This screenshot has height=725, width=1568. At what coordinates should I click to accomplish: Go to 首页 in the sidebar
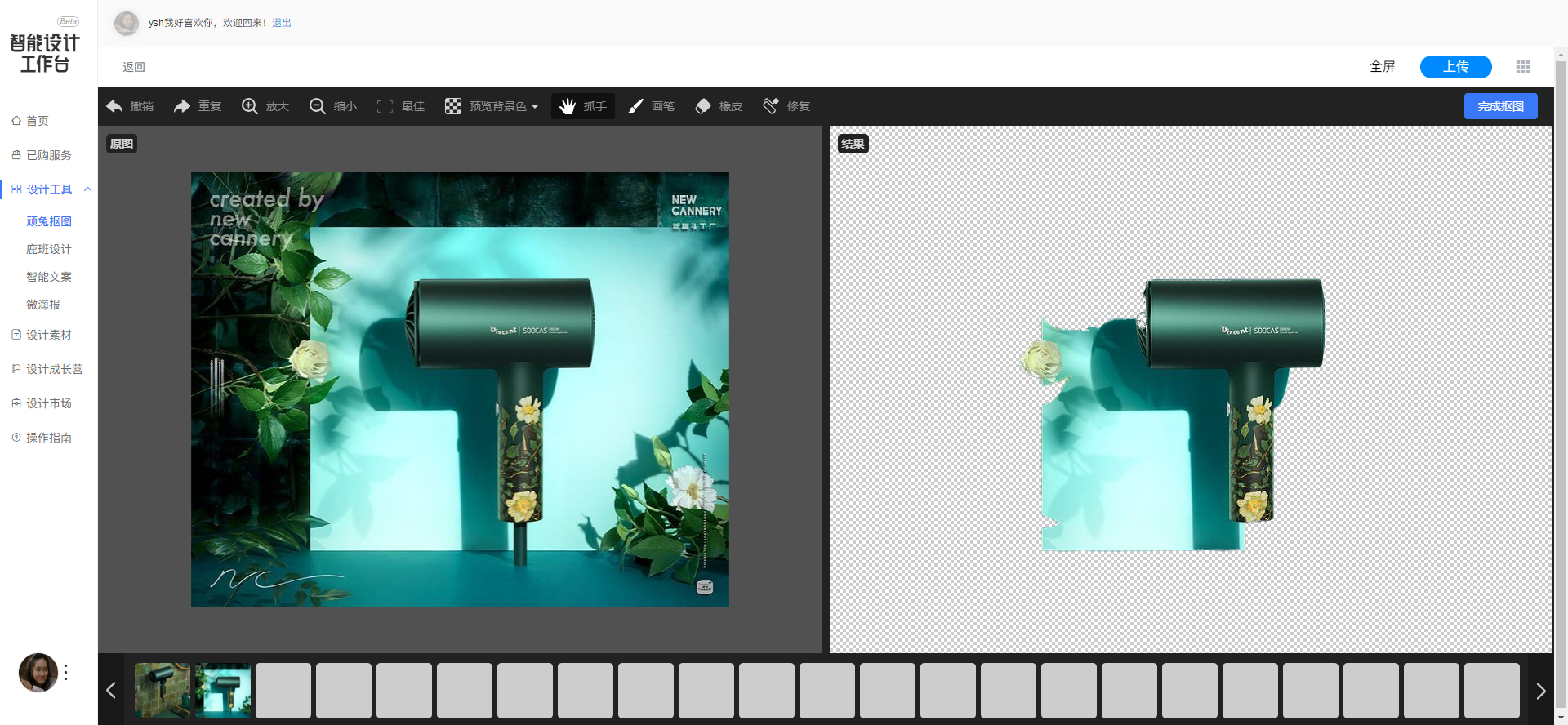click(x=38, y=121)
